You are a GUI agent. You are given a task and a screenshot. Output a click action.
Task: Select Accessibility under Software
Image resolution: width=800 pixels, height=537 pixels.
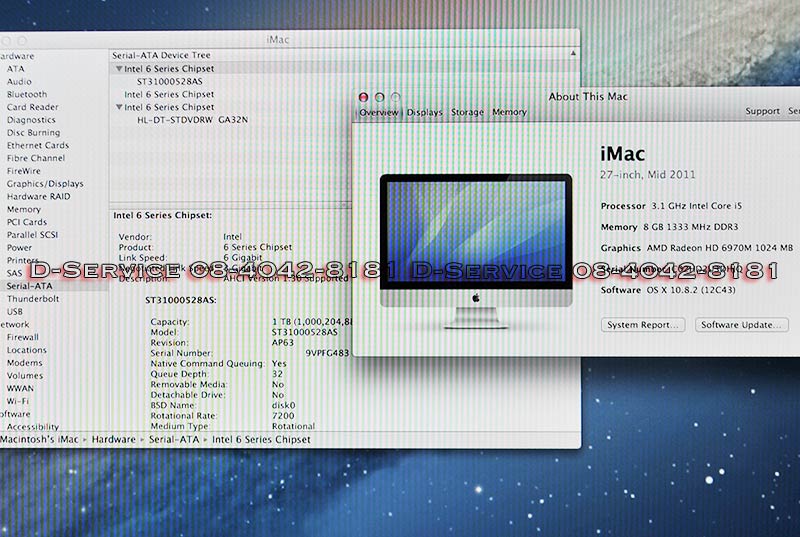[33, 426]
